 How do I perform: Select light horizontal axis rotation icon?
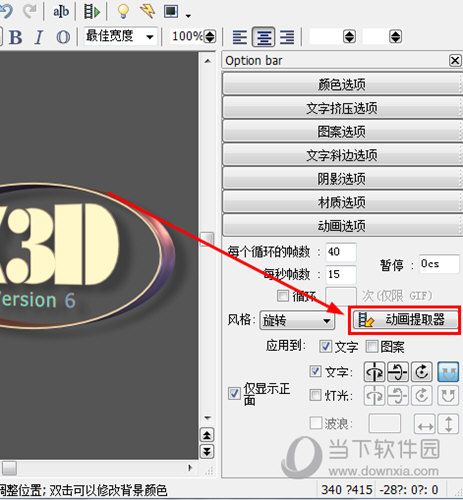click(x=398, y=396)
